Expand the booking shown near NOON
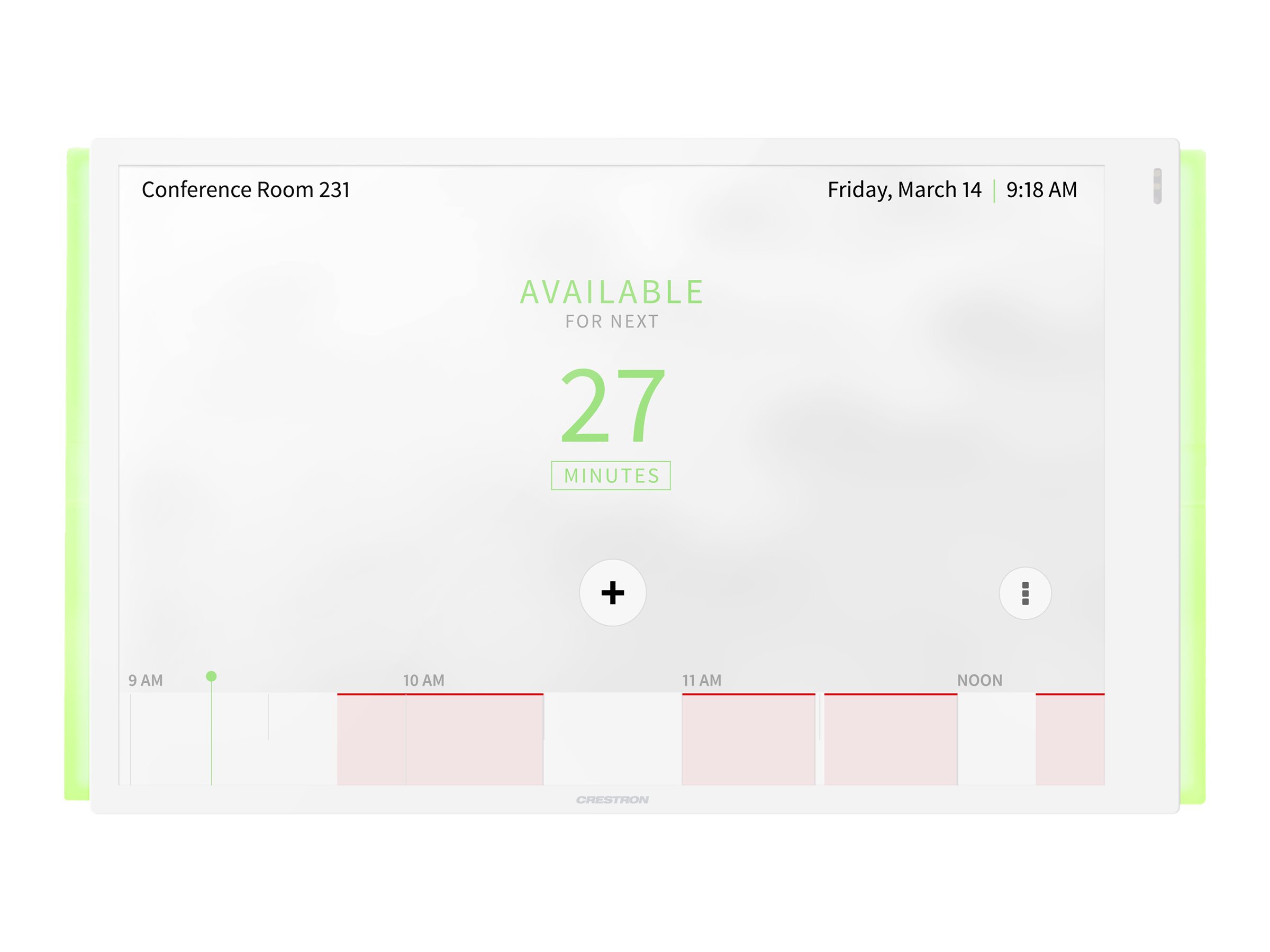Image resolution: width=1270 pixels, height=952 pixels. tap(890, 740)
